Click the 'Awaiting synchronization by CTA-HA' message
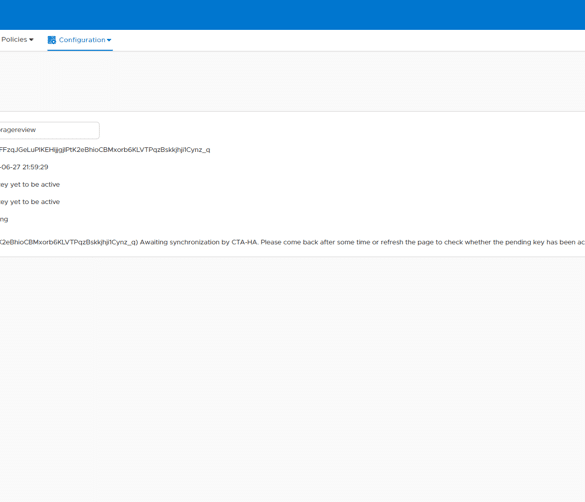This screenshot has width=585, height=502. (x=292, y=242)
